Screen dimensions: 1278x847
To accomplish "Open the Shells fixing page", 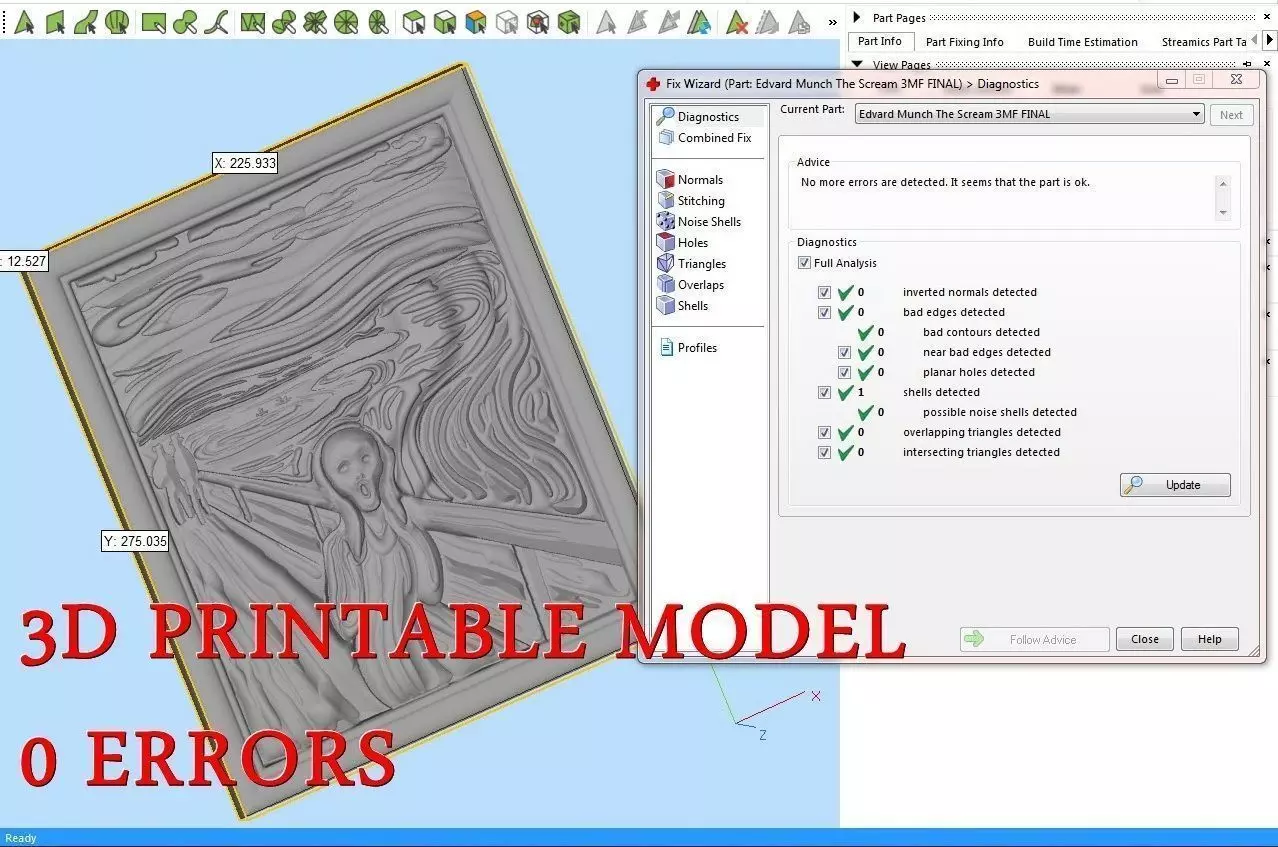I will [683, 306].
